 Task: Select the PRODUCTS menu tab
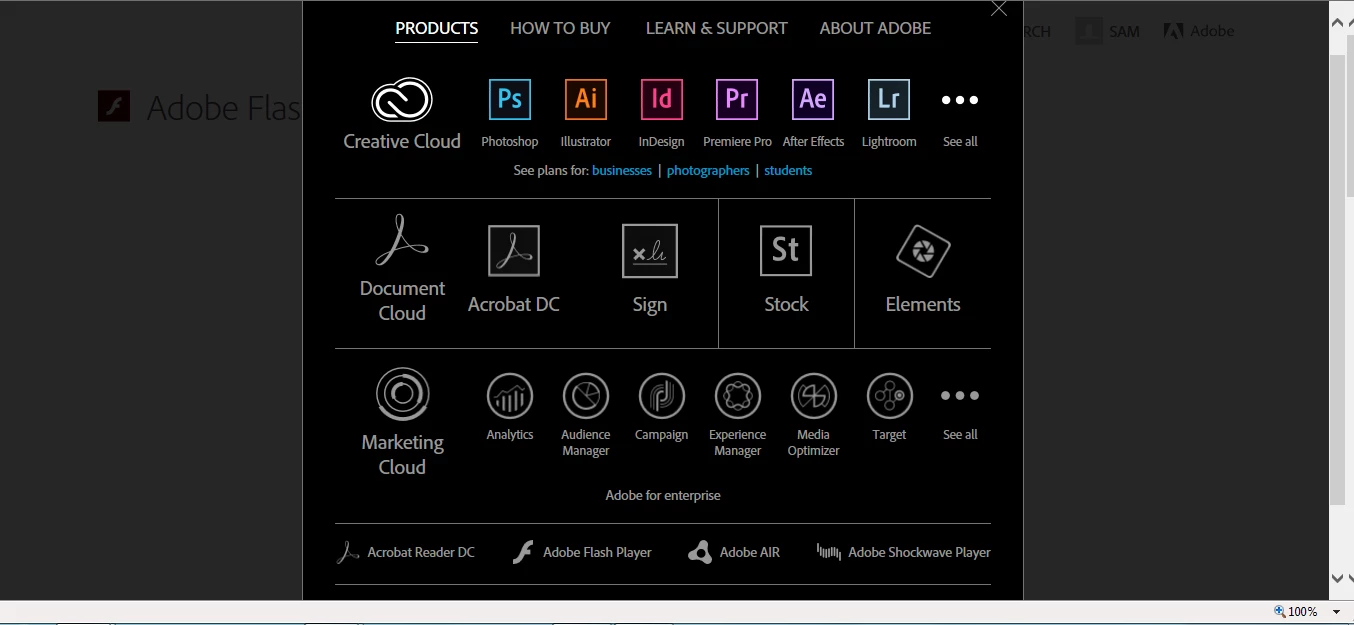[437, 28]
